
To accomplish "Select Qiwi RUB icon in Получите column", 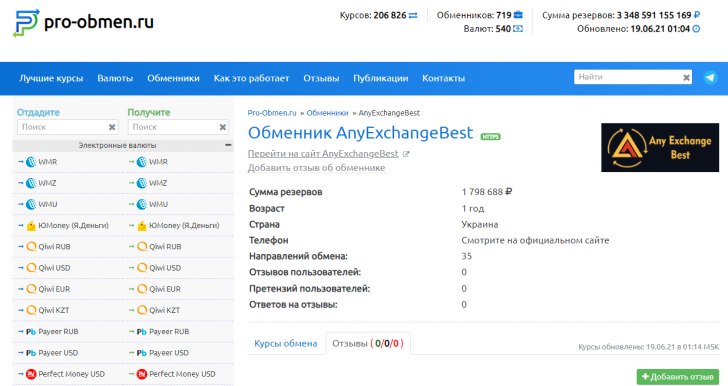I will 142,247.
